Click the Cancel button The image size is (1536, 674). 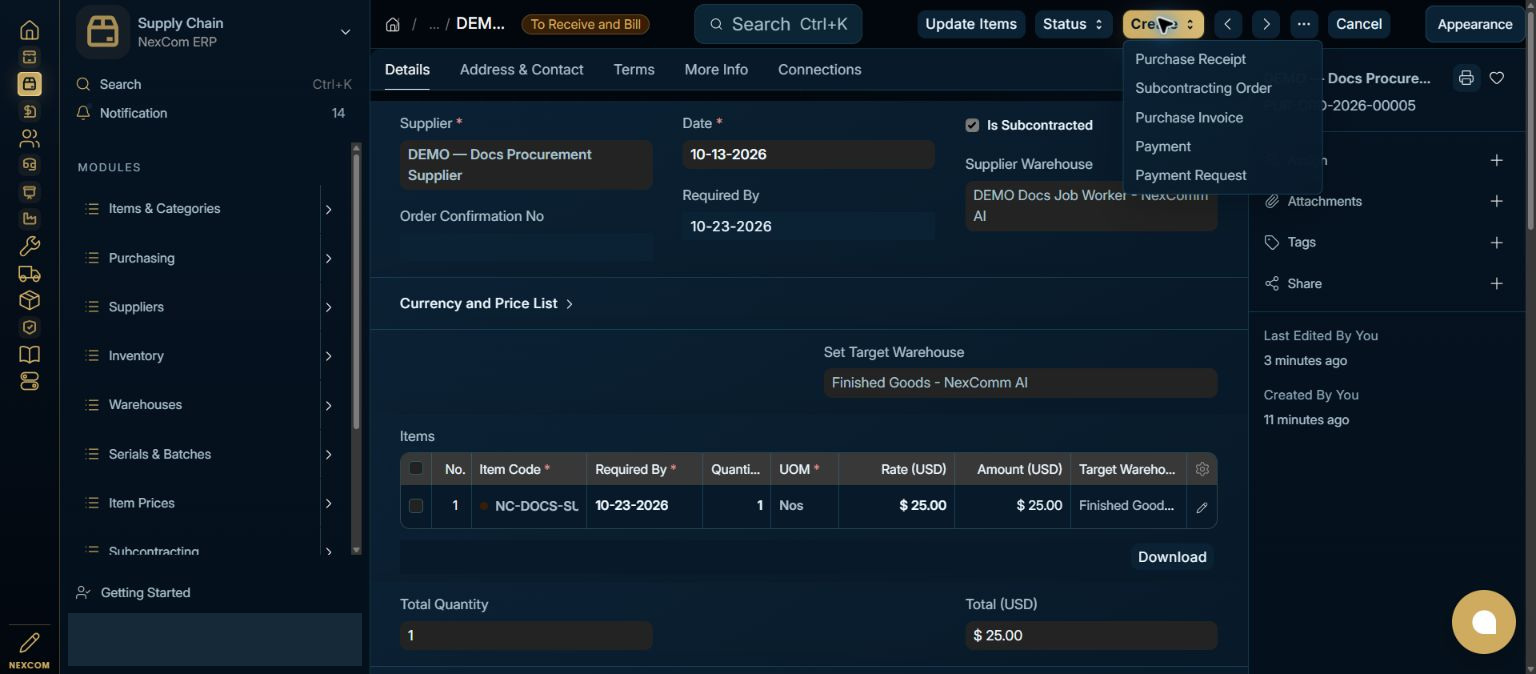(1359, 24)
